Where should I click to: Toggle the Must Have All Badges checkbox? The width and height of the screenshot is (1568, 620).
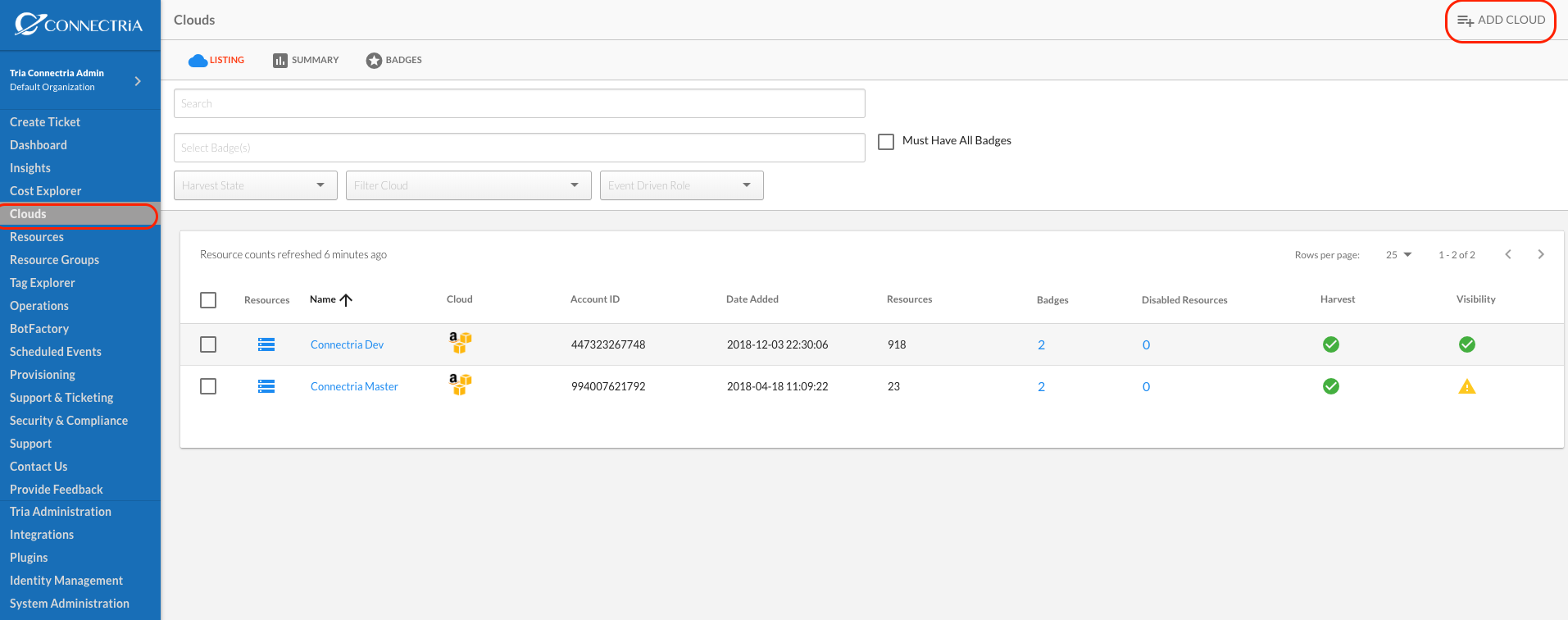(x=886, y=141)
